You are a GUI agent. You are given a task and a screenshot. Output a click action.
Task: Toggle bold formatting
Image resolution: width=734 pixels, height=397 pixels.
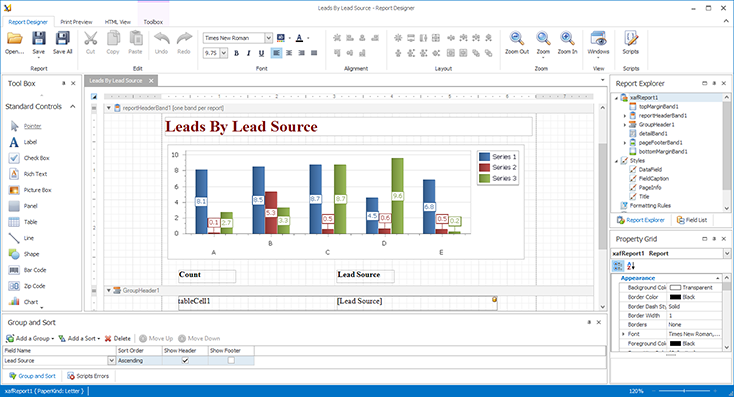tap(236, 53)
